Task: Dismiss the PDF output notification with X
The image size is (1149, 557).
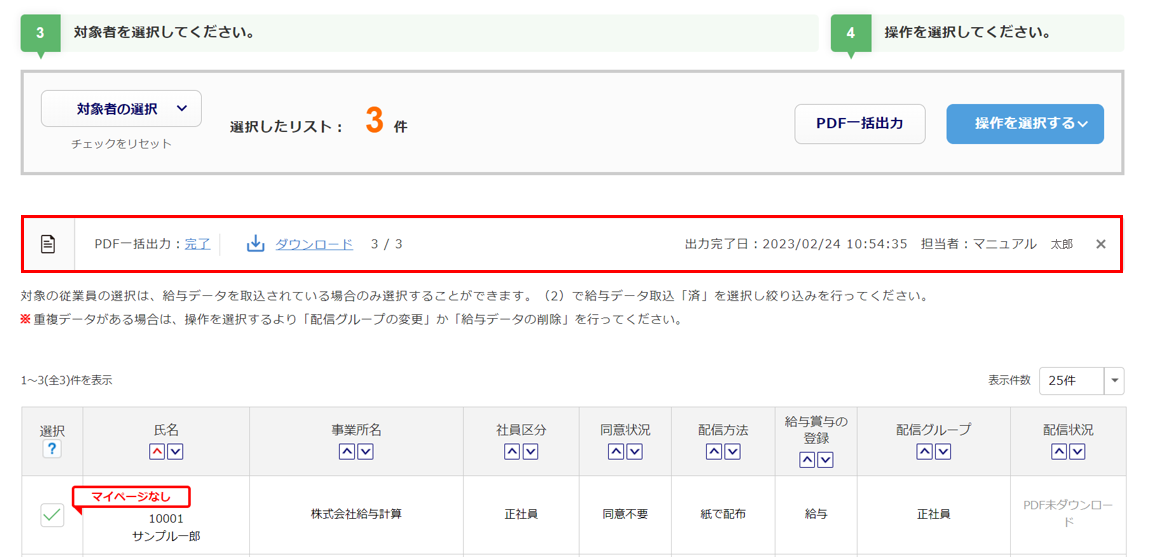Action: coord(1100,244)
